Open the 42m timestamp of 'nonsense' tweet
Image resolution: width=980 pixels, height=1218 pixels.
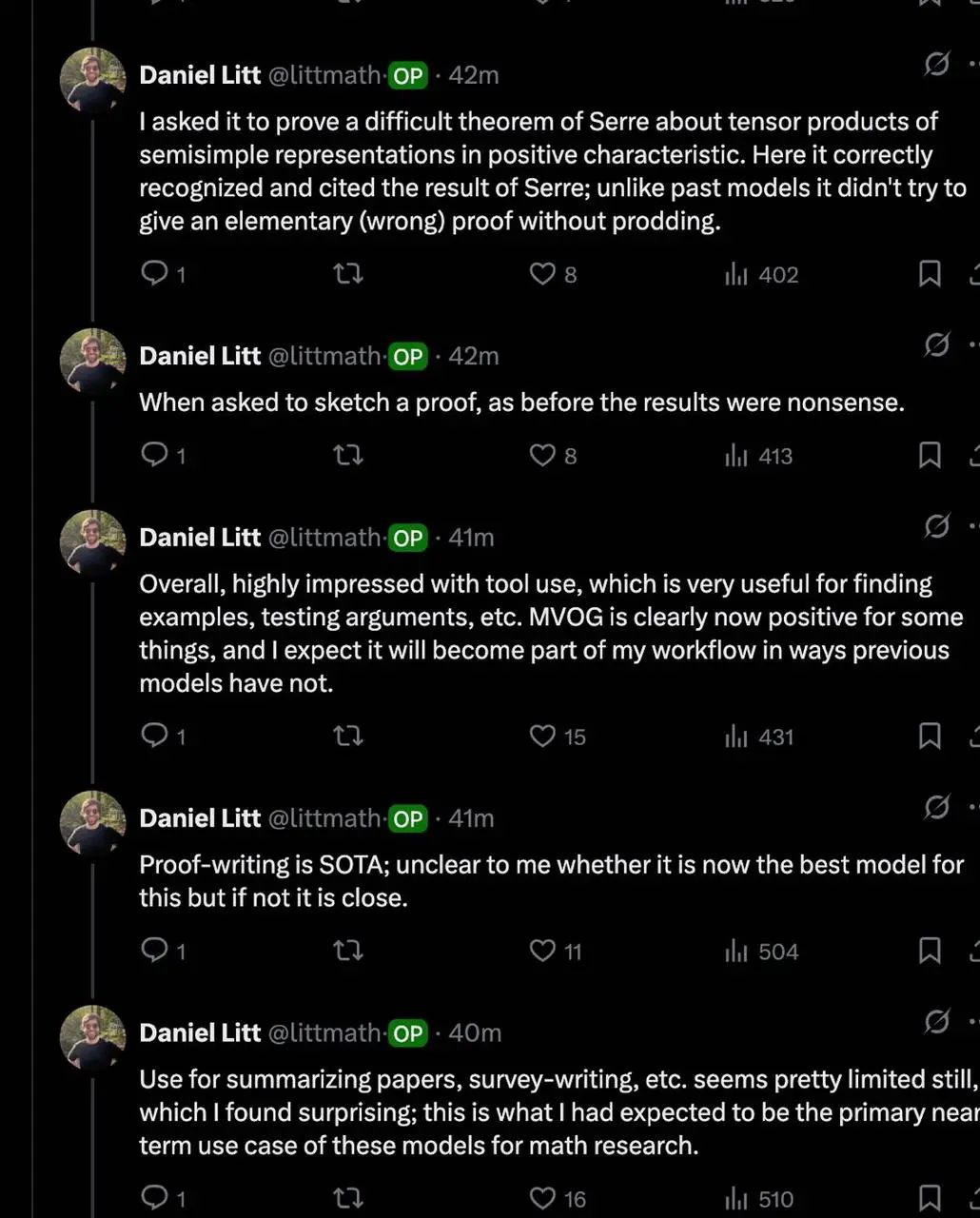point(473,356)
